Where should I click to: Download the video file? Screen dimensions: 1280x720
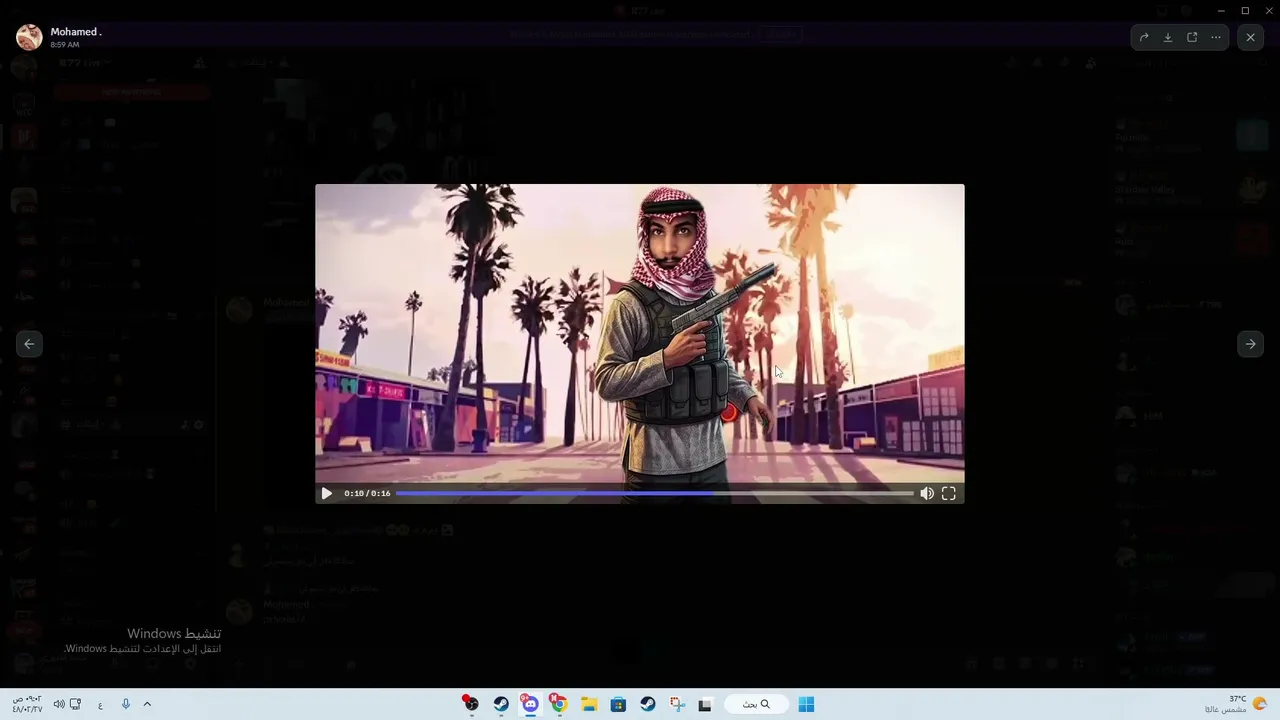coord(1168,37)
